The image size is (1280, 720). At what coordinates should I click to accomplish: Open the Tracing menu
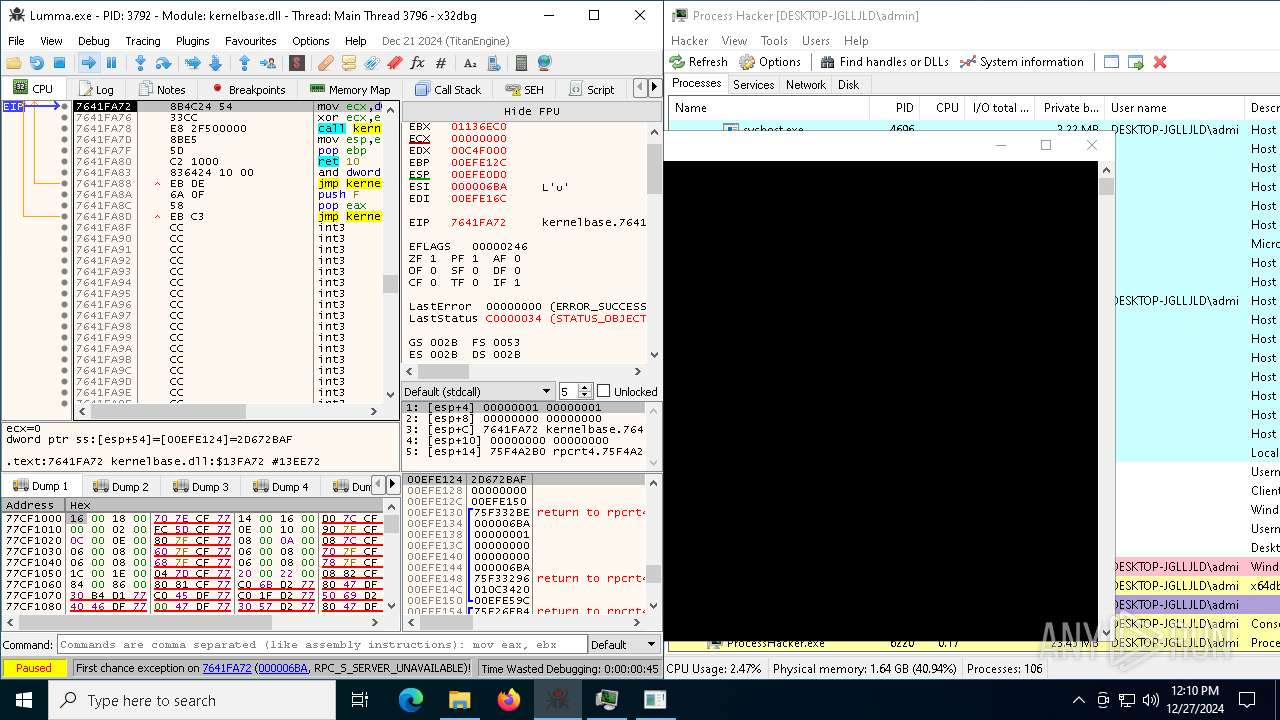coord(143,41)
